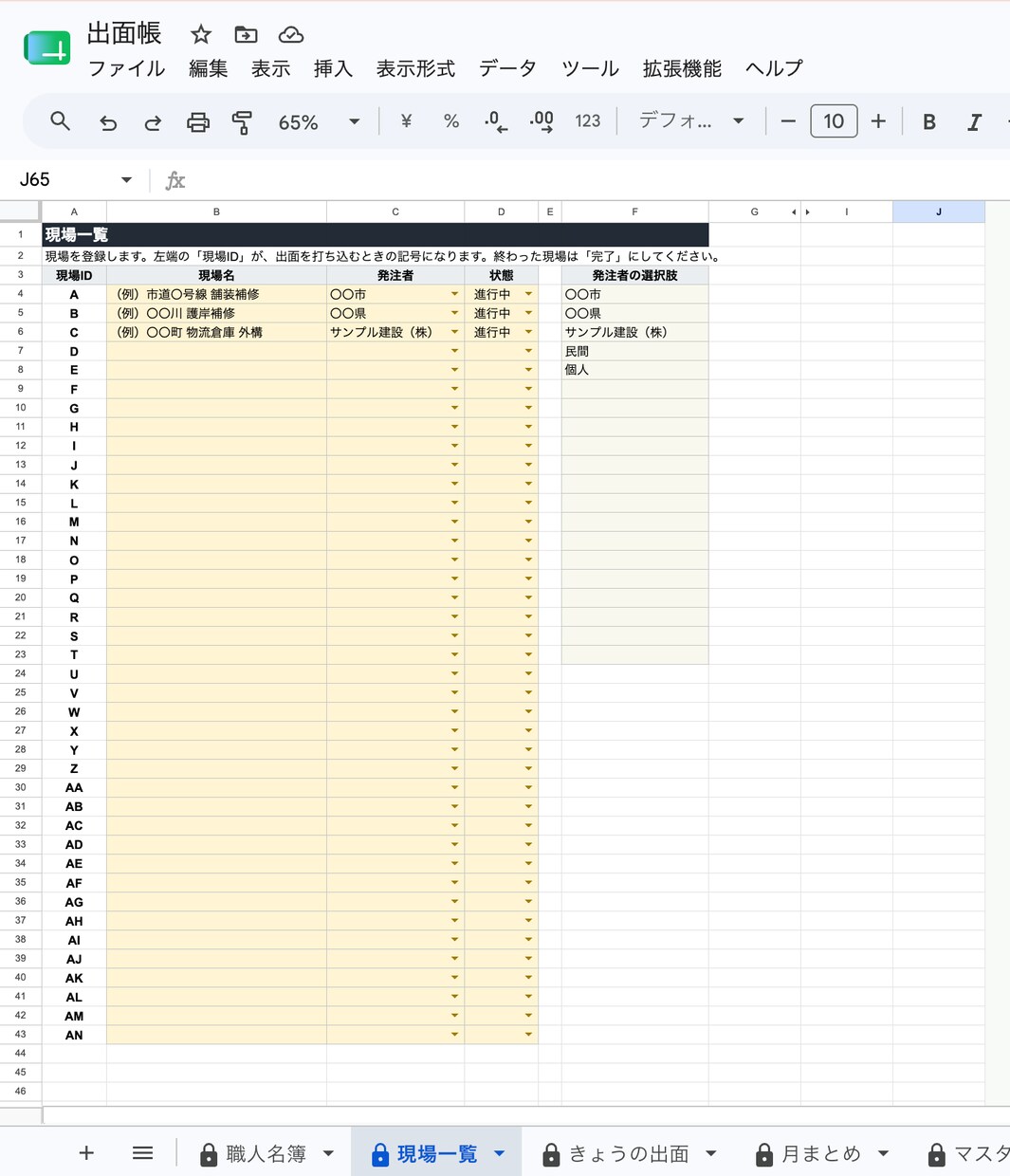Decrease decimal places
1010x1176 pixels.
point(496,121)
